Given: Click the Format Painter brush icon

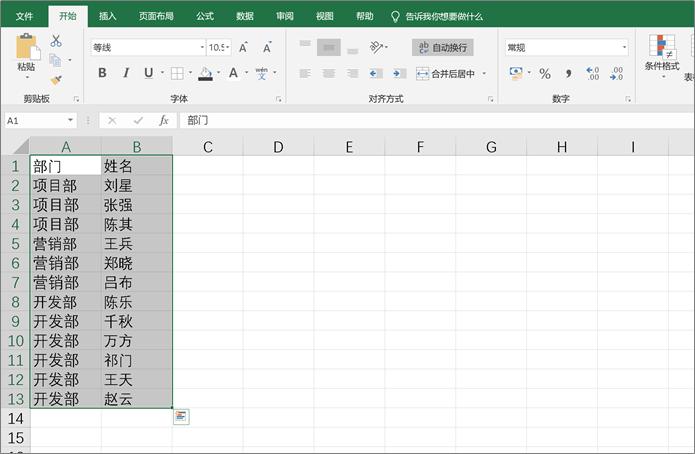Looking at the screenshot, I should [x=56, y=80].
